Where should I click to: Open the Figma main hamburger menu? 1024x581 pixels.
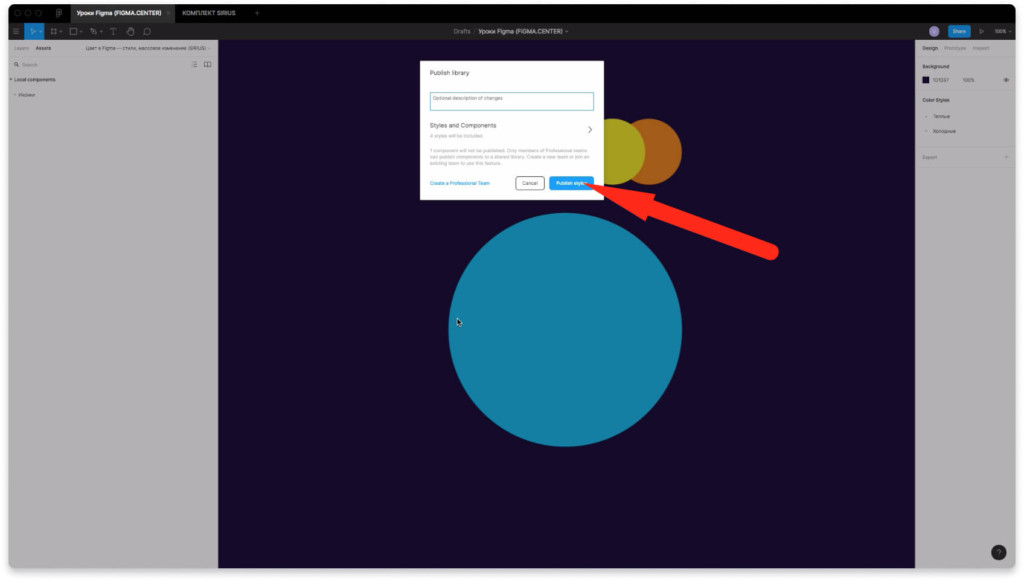15,31
